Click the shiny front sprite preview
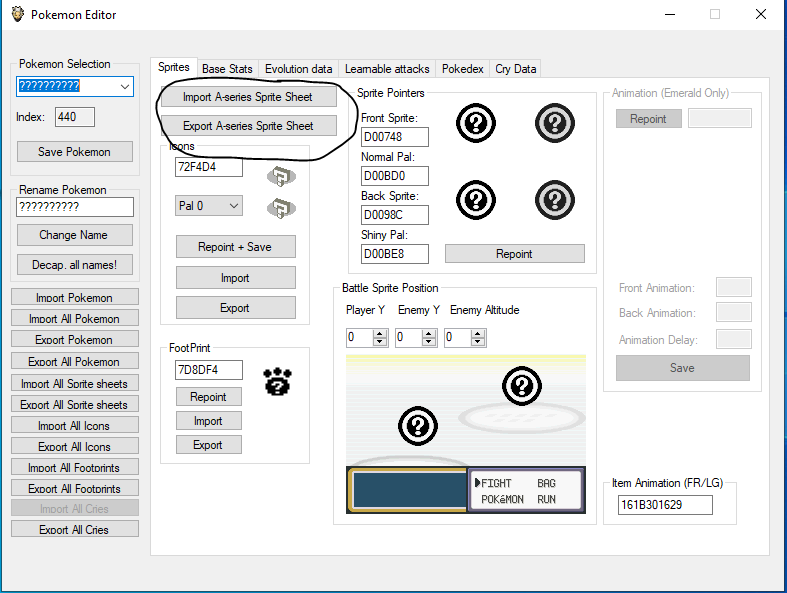 [x=554, y=123]
